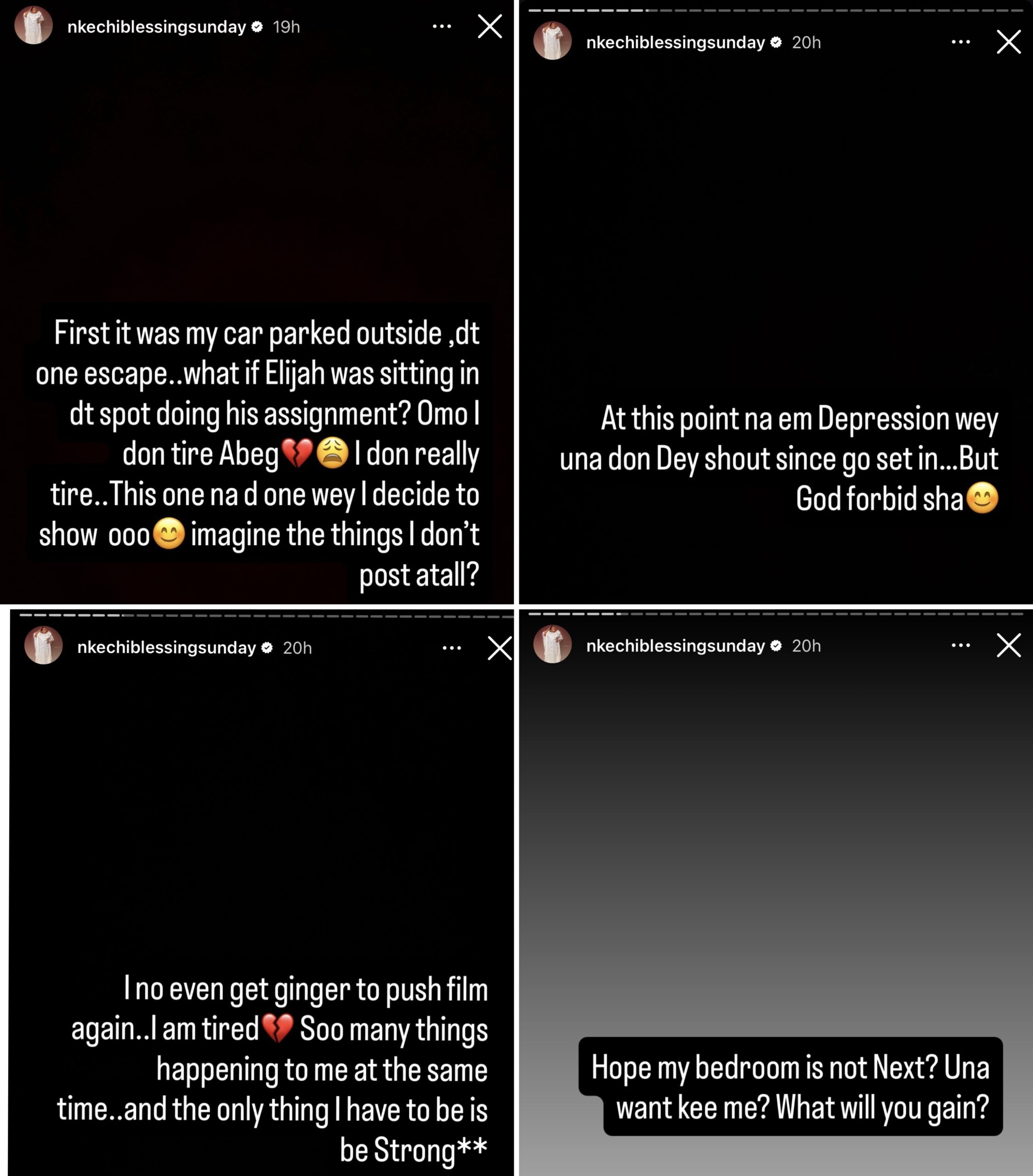Open profile picture in the ginger film story

[x=44, y=645]
